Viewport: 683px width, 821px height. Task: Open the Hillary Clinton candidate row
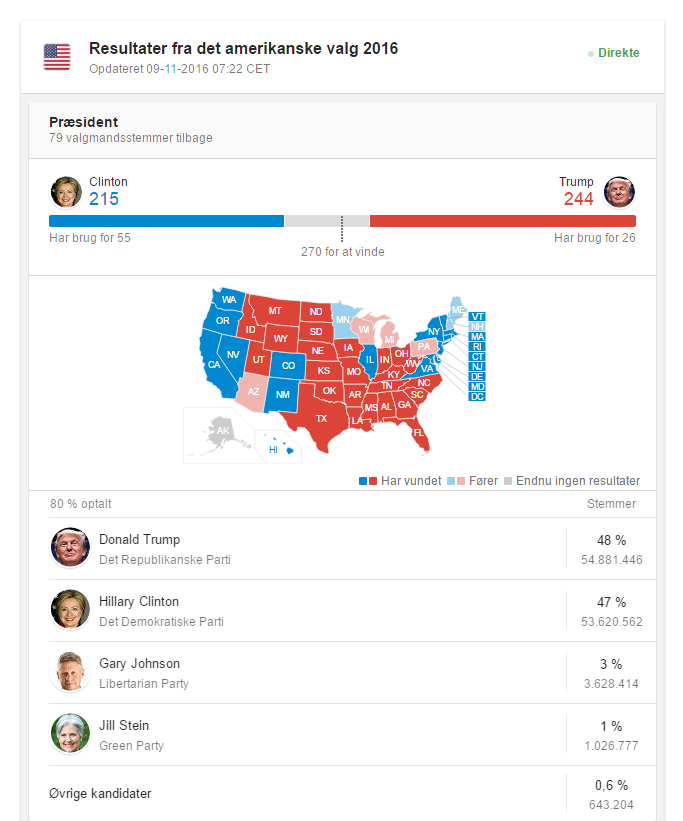click(x=352, y=611)
